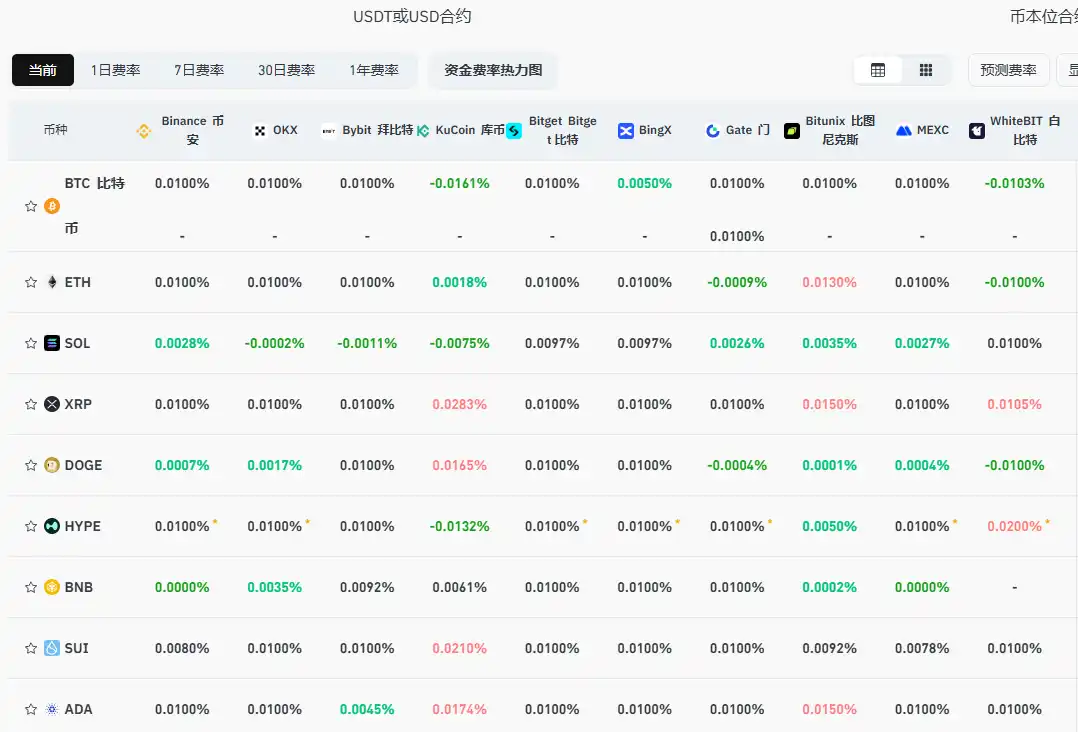Toggle ADA favorite star
The height and width of the screenshot is (732, 1078).
click(x=31, y=709)
